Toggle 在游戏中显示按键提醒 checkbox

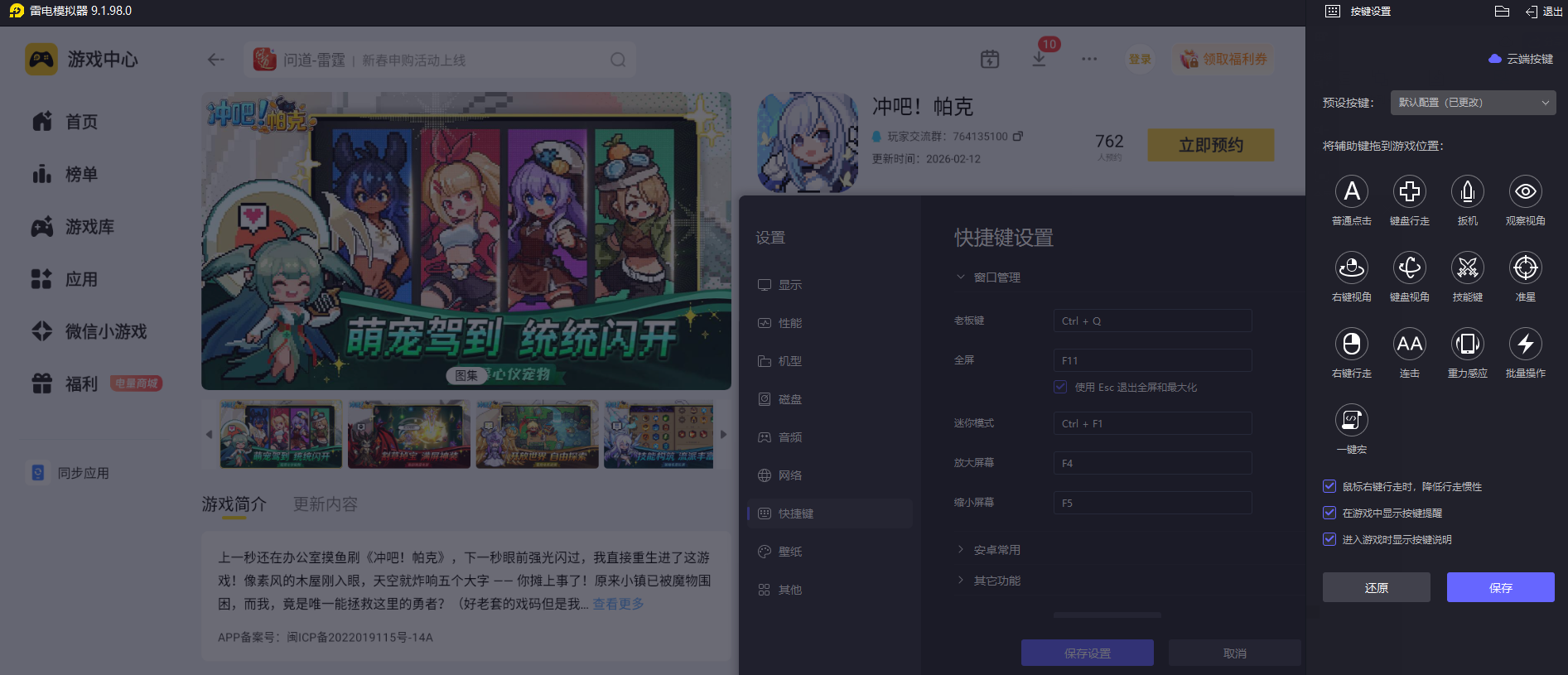click(x=1329, y=513)
